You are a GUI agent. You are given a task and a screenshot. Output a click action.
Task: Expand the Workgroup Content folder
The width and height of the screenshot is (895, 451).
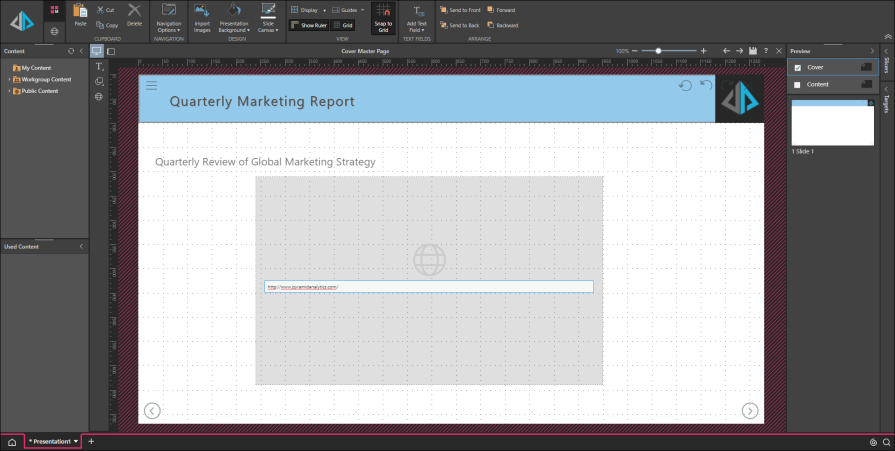pyautogui.click(x=9, y=79)
